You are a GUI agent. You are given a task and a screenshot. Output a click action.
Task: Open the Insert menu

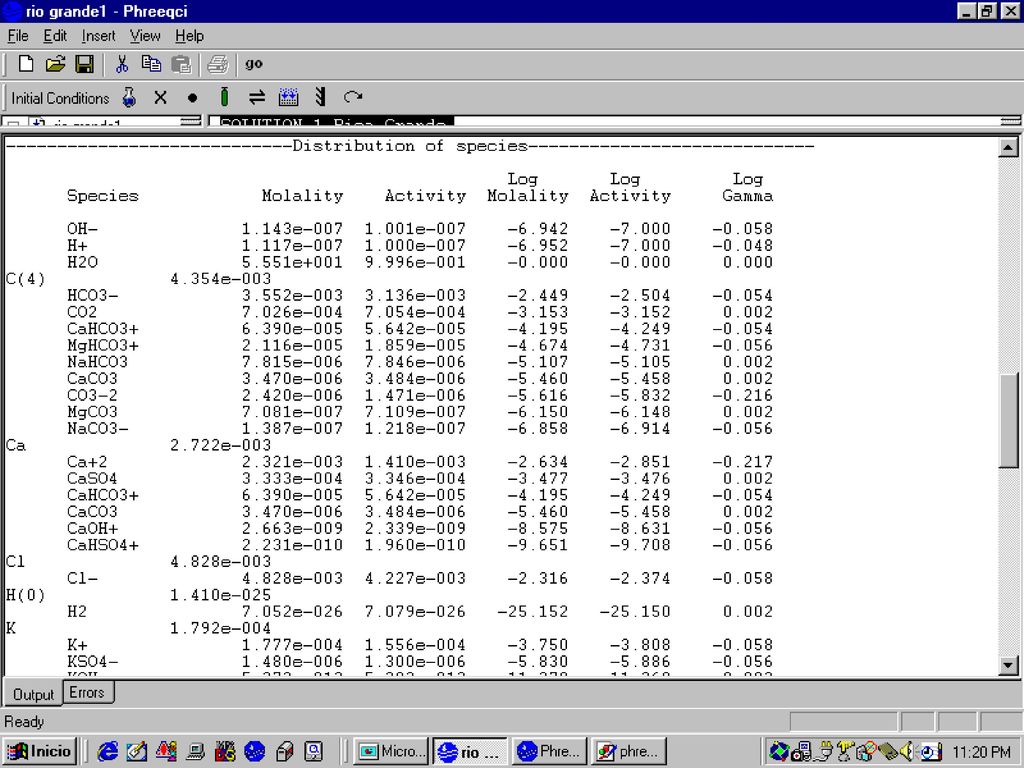tap(99, 36)
